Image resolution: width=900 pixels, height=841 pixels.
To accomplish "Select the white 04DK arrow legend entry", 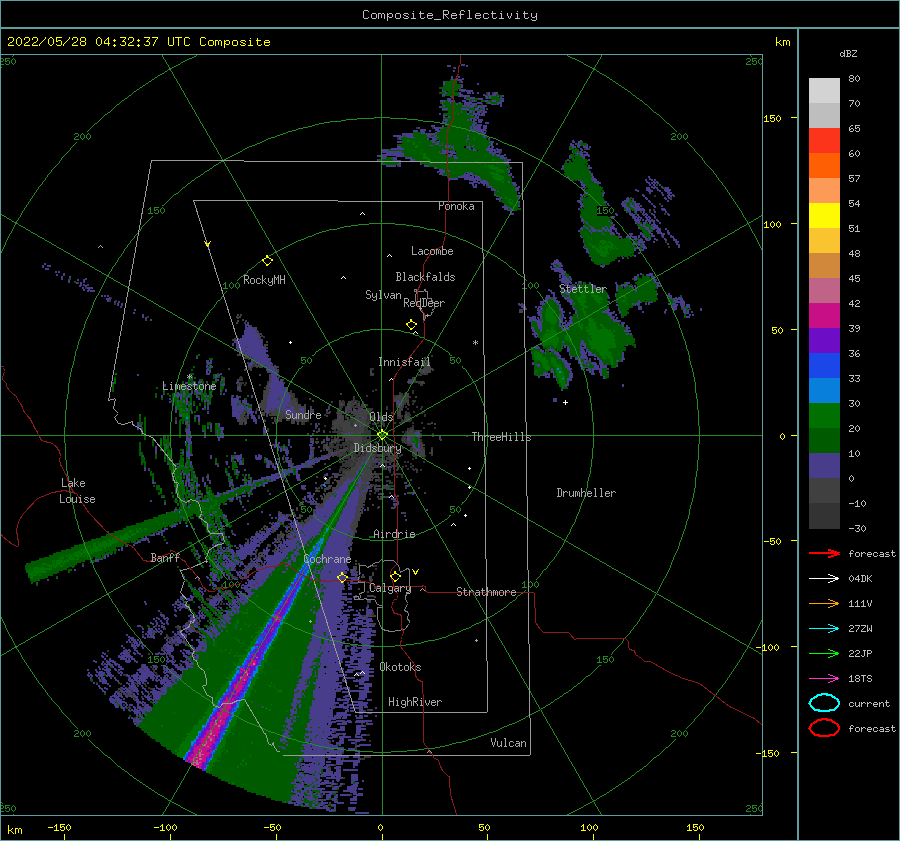I will coord(824,579).
